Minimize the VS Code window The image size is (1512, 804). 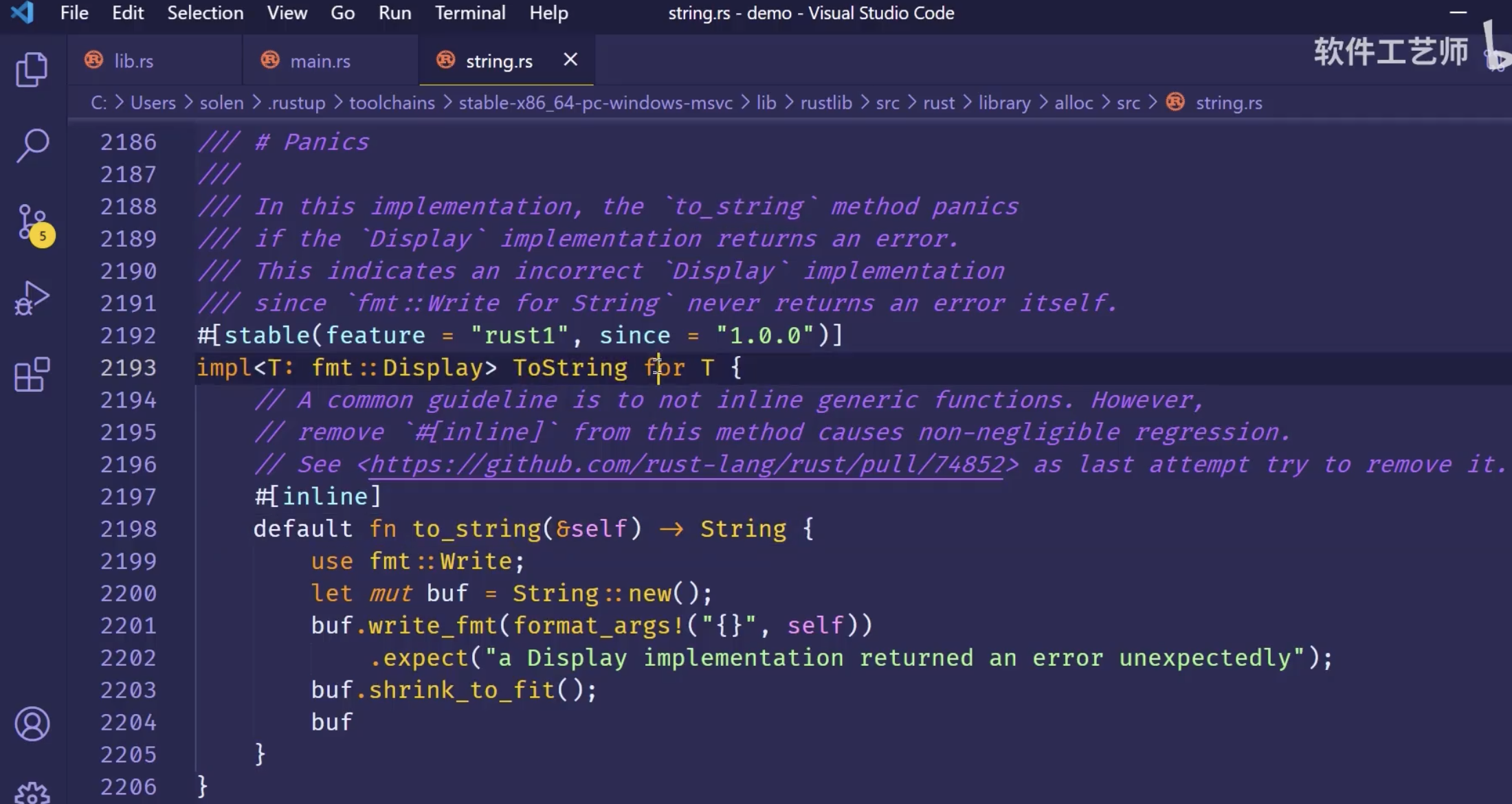[1458, 13]
